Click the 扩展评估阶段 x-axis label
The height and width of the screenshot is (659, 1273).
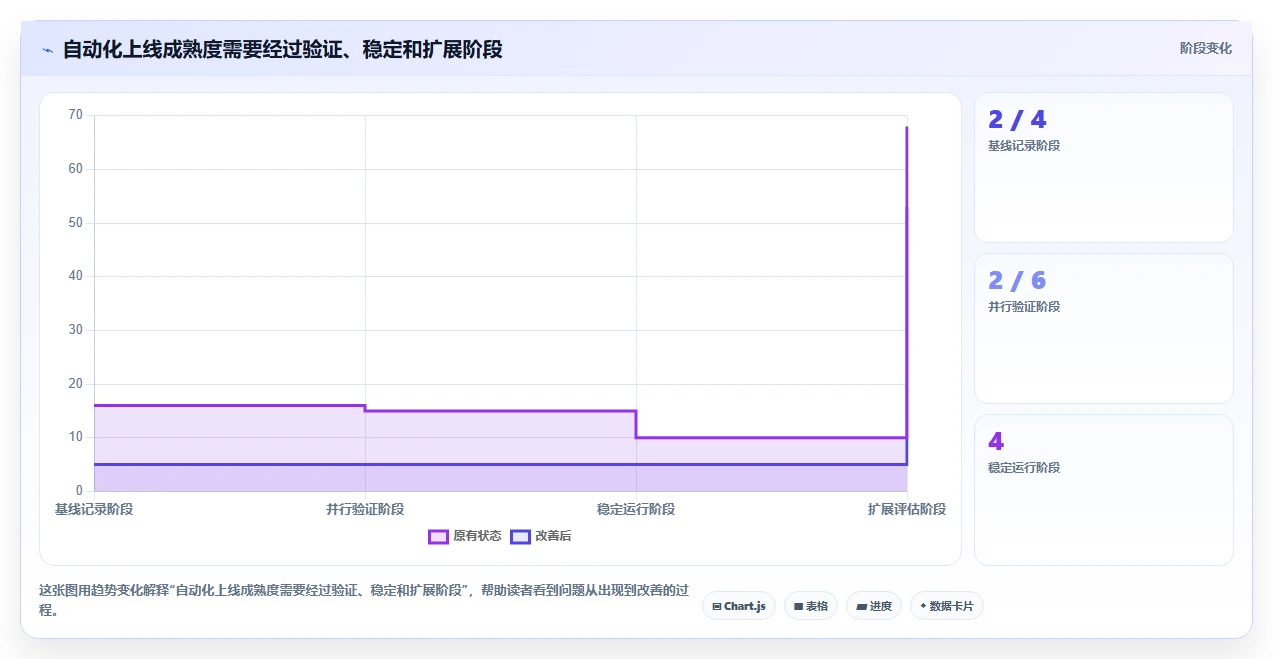(x=907, y=509)
